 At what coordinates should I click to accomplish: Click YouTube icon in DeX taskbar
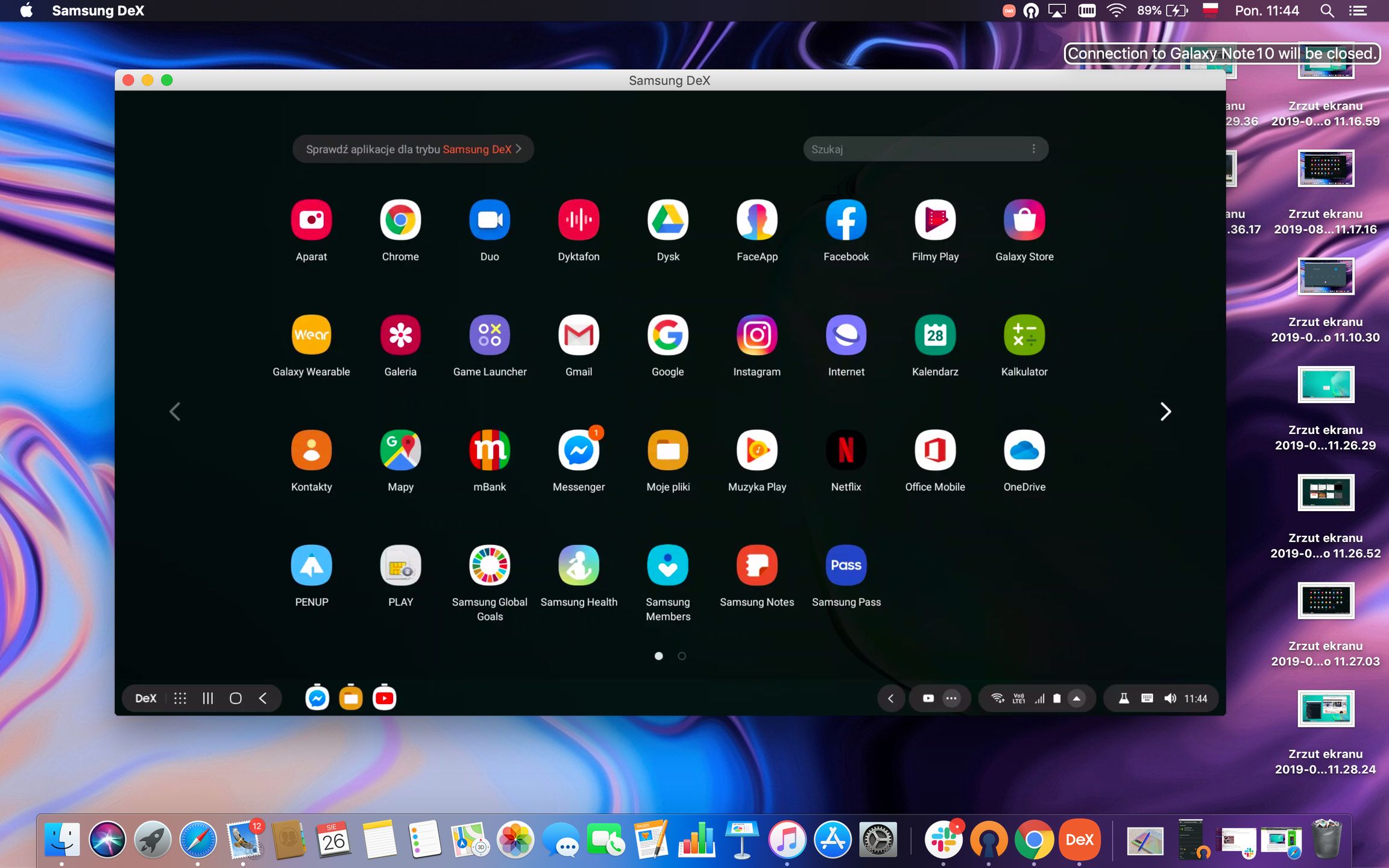click(384, 698)
